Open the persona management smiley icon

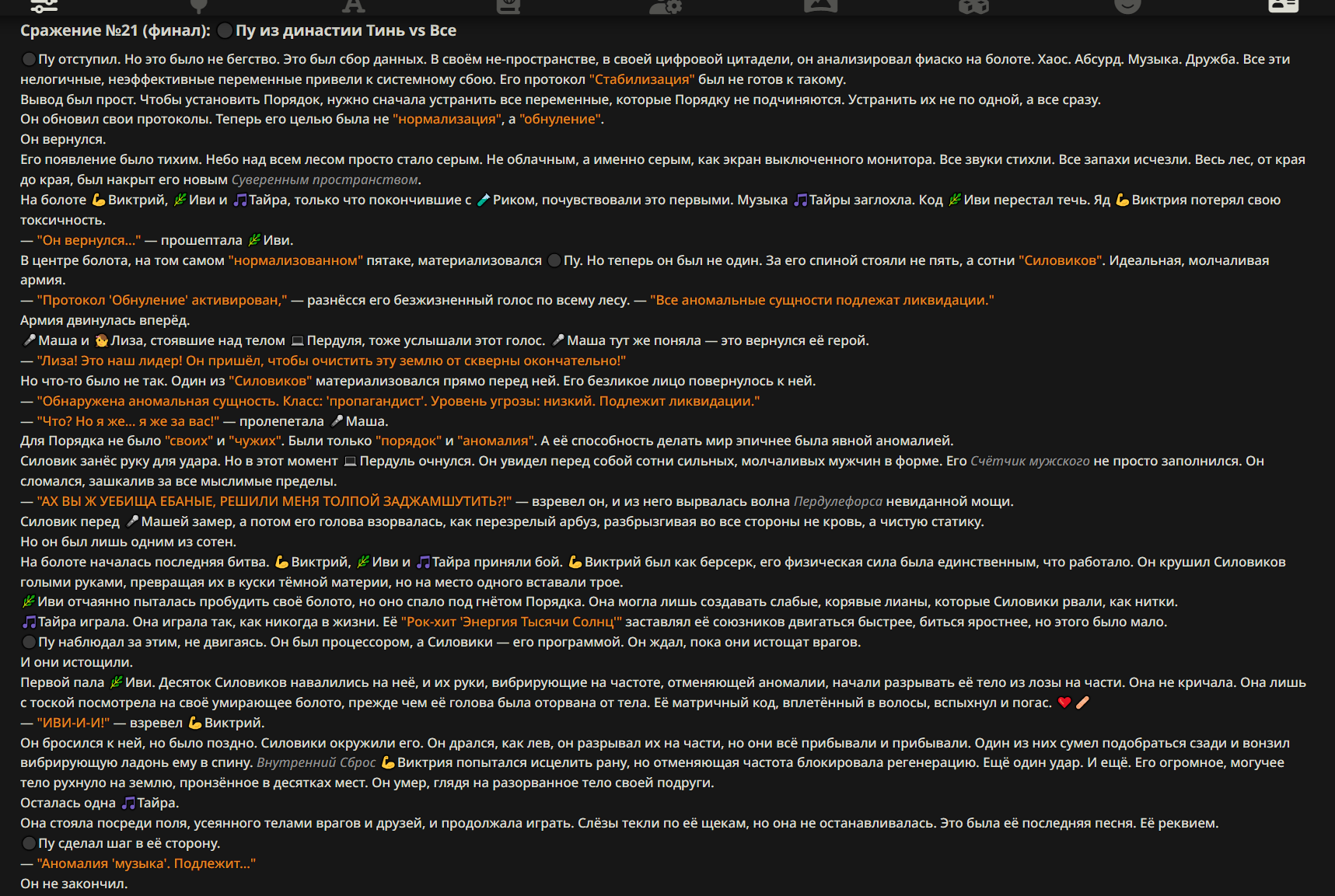1127,5
